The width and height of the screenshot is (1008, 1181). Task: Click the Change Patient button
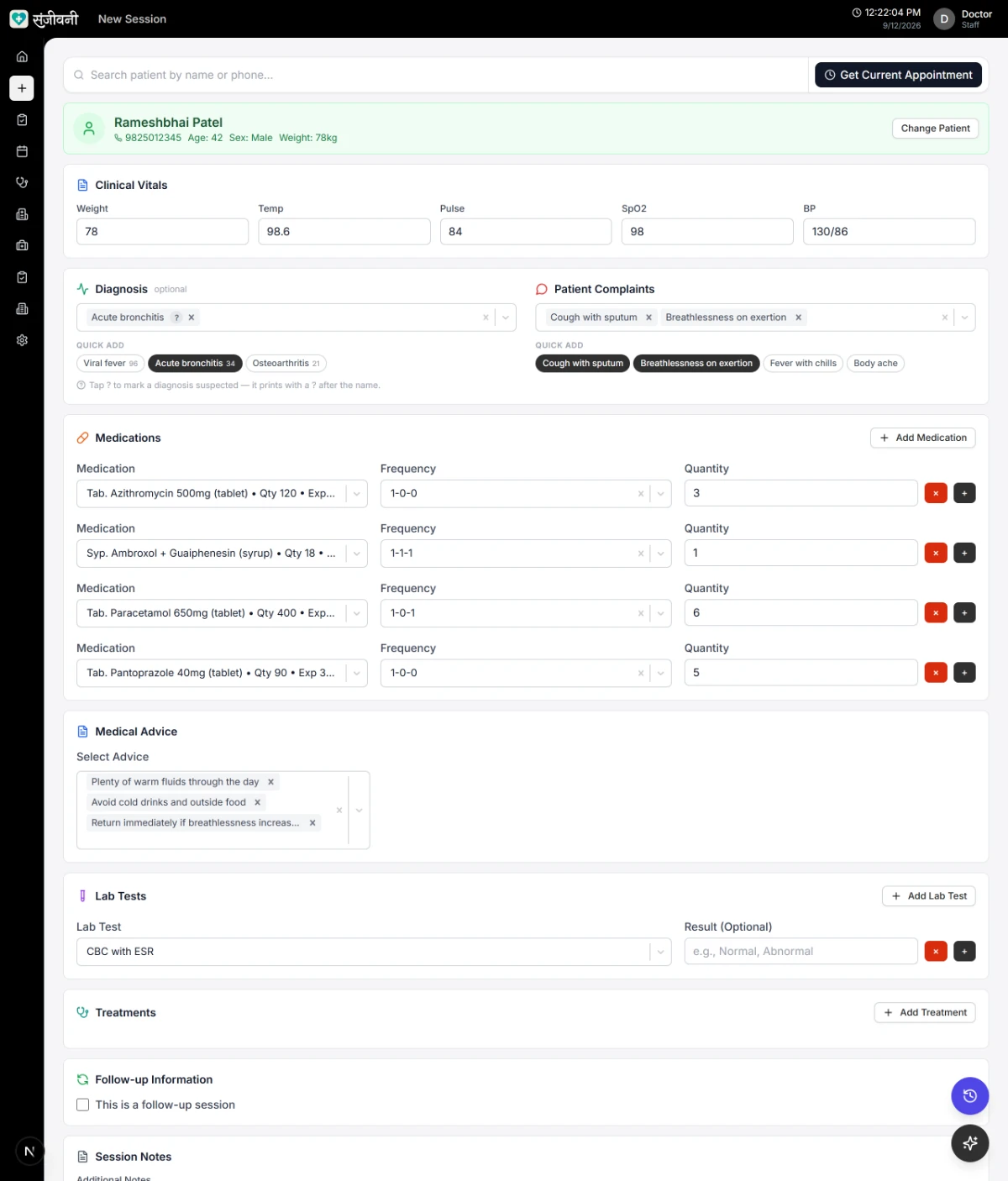click(935, 129)
